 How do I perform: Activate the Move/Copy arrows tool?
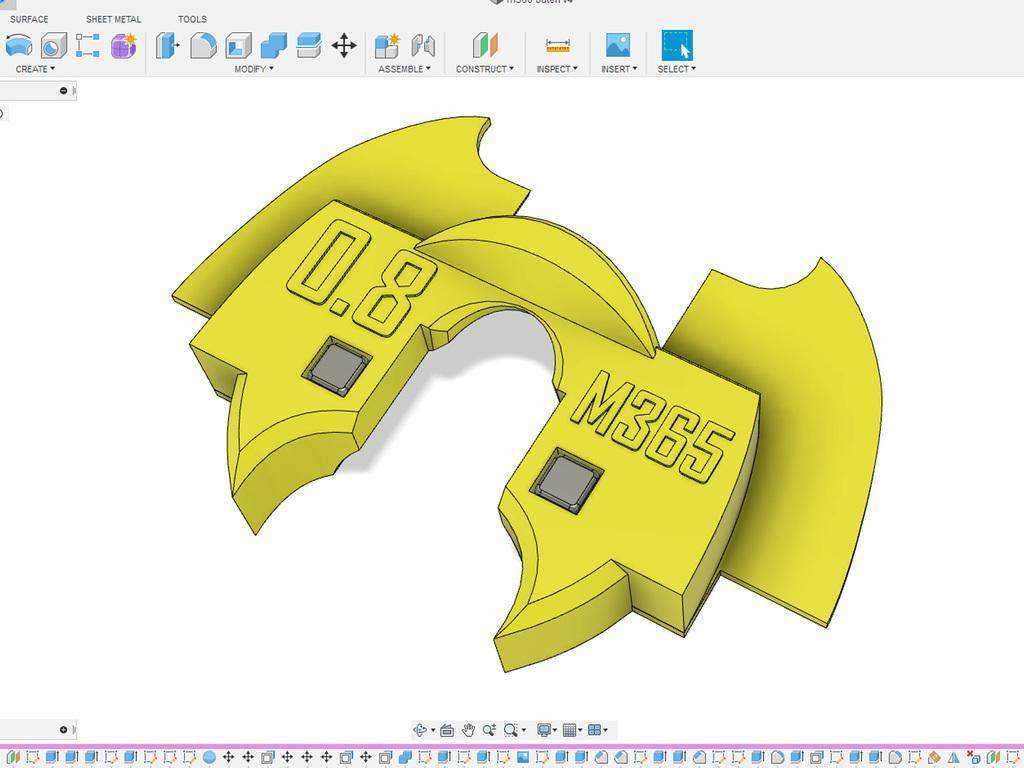tap(344, 46)
